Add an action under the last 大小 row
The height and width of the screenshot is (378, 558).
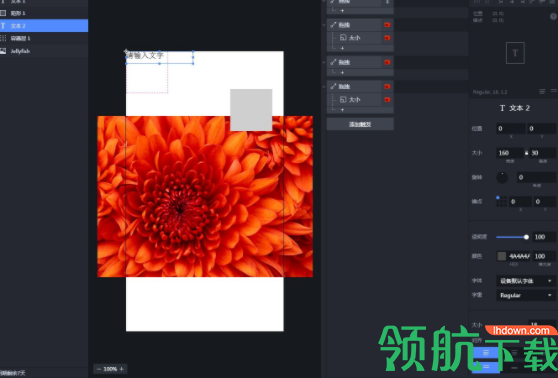click(342, 110)
